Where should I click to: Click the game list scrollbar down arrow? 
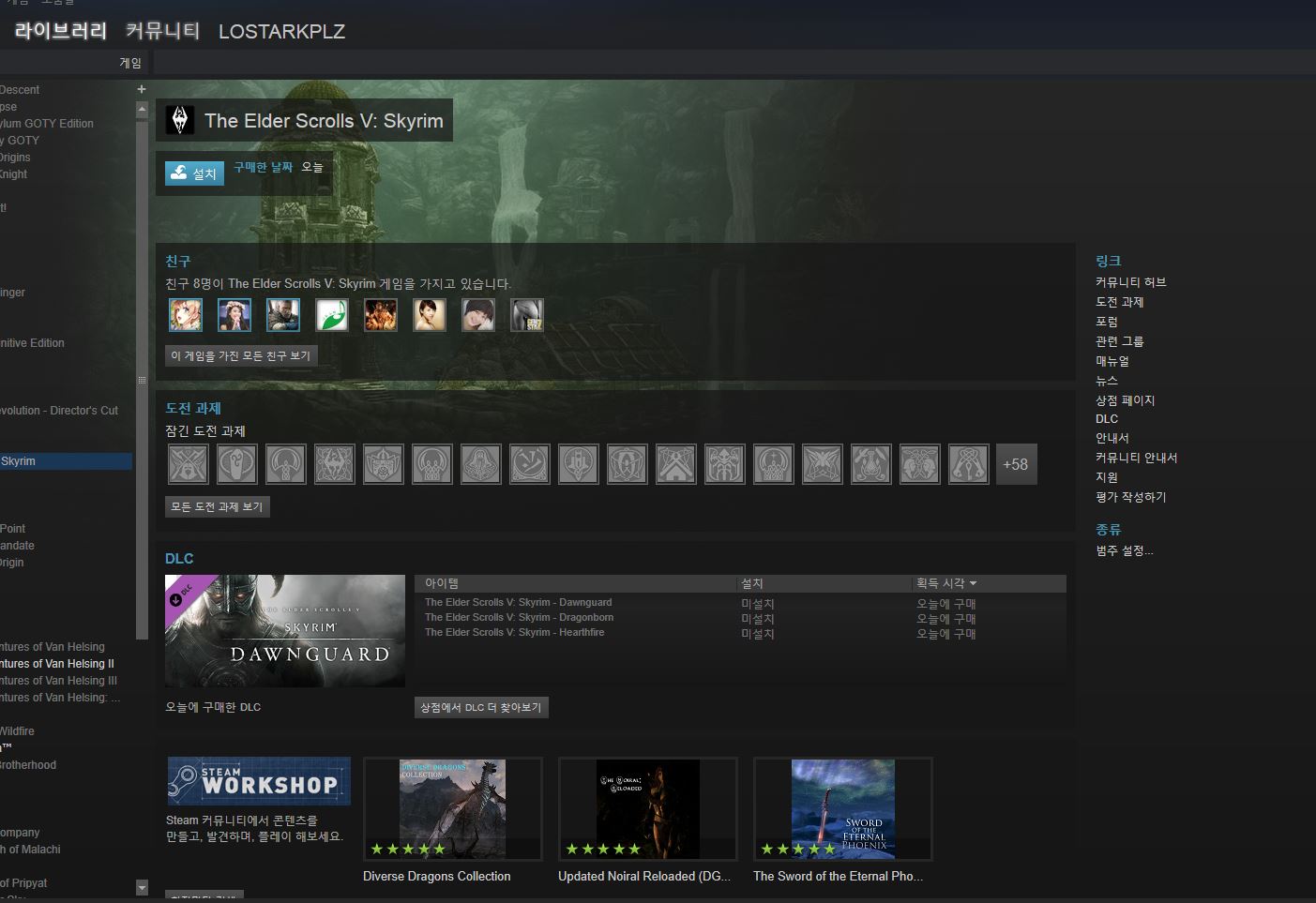click(143, 886)
